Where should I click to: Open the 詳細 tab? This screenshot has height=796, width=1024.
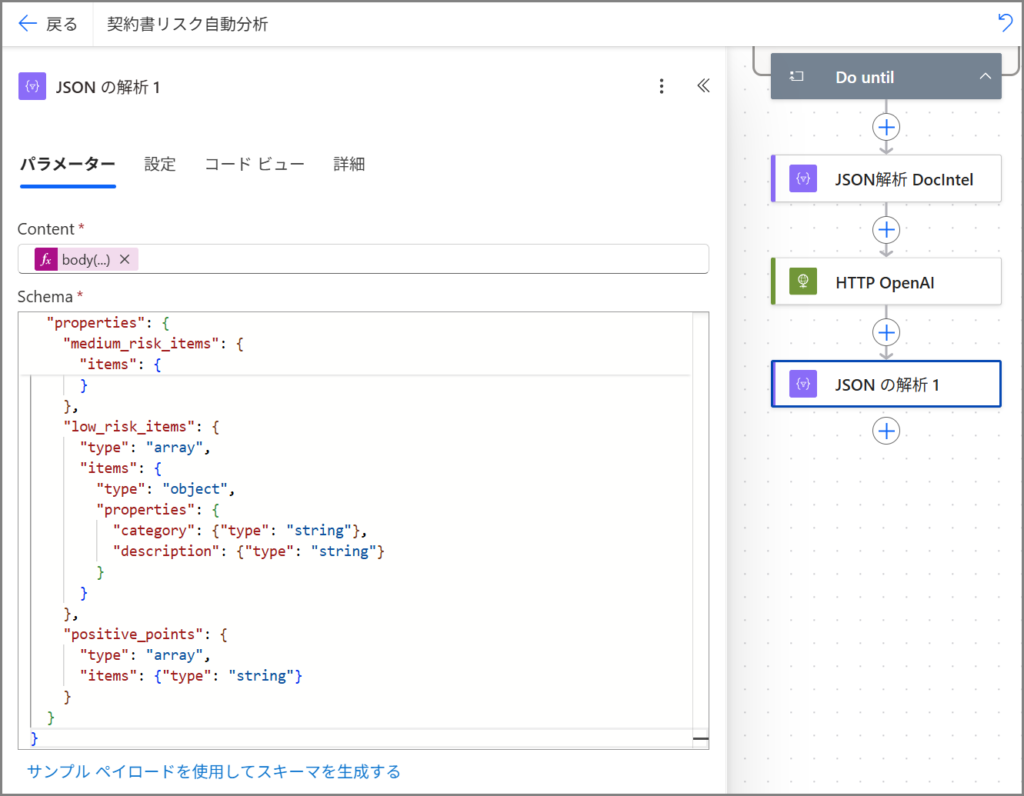coord(349,164)
